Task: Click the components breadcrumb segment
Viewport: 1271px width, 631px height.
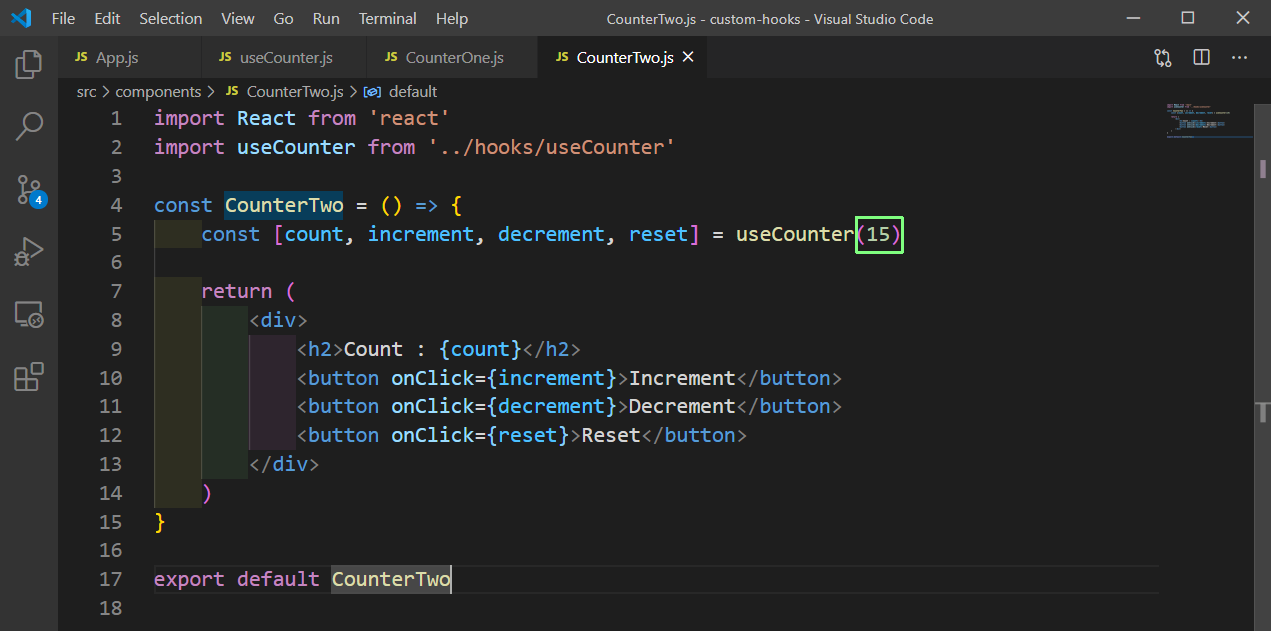Action: click(158, 91)
